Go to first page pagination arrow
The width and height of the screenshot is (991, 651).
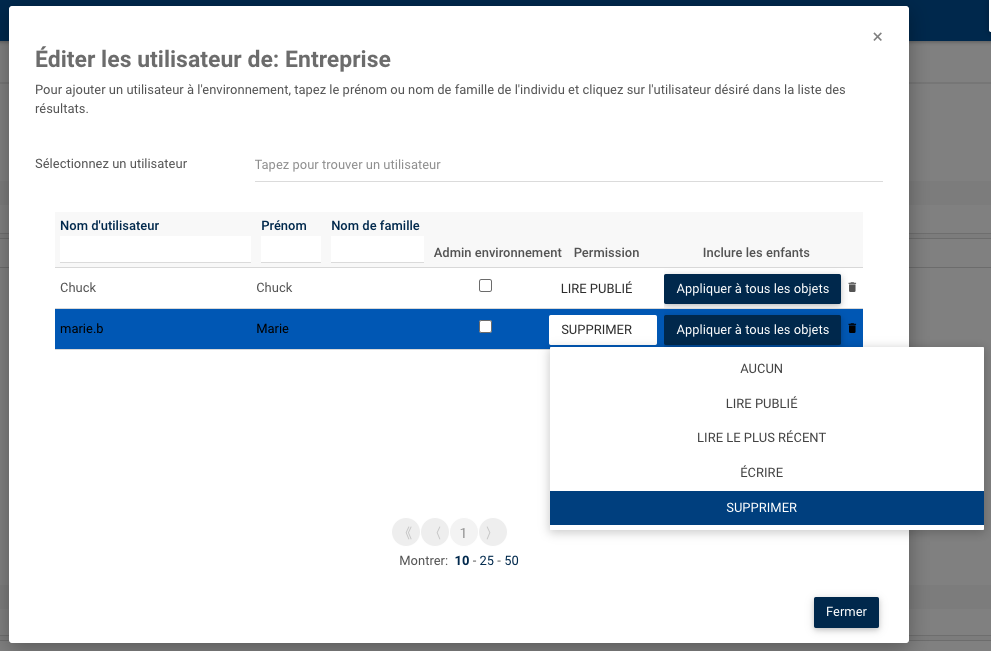405,533
